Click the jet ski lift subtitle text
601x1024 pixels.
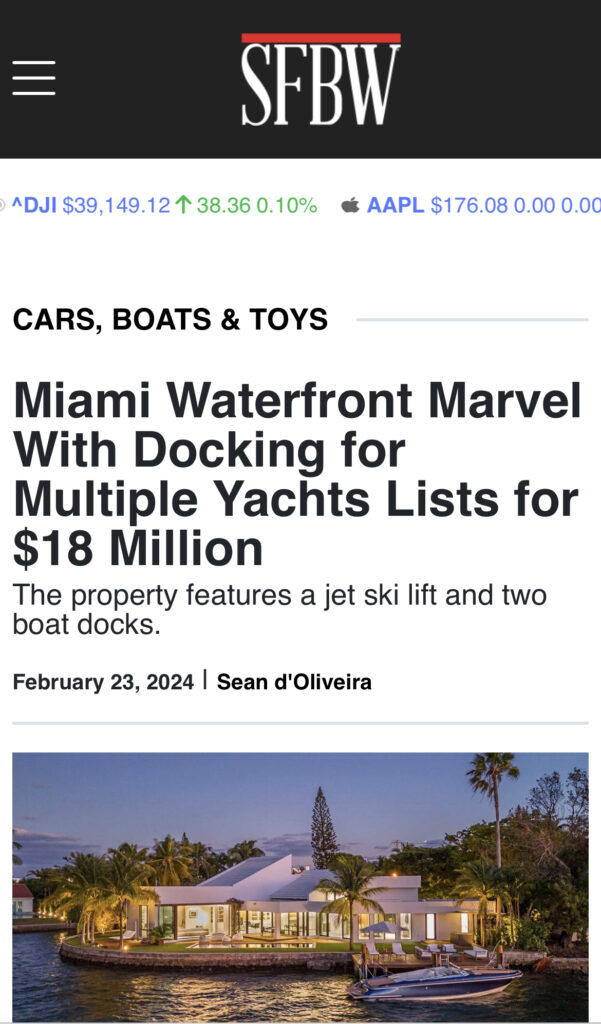(280, 609)
